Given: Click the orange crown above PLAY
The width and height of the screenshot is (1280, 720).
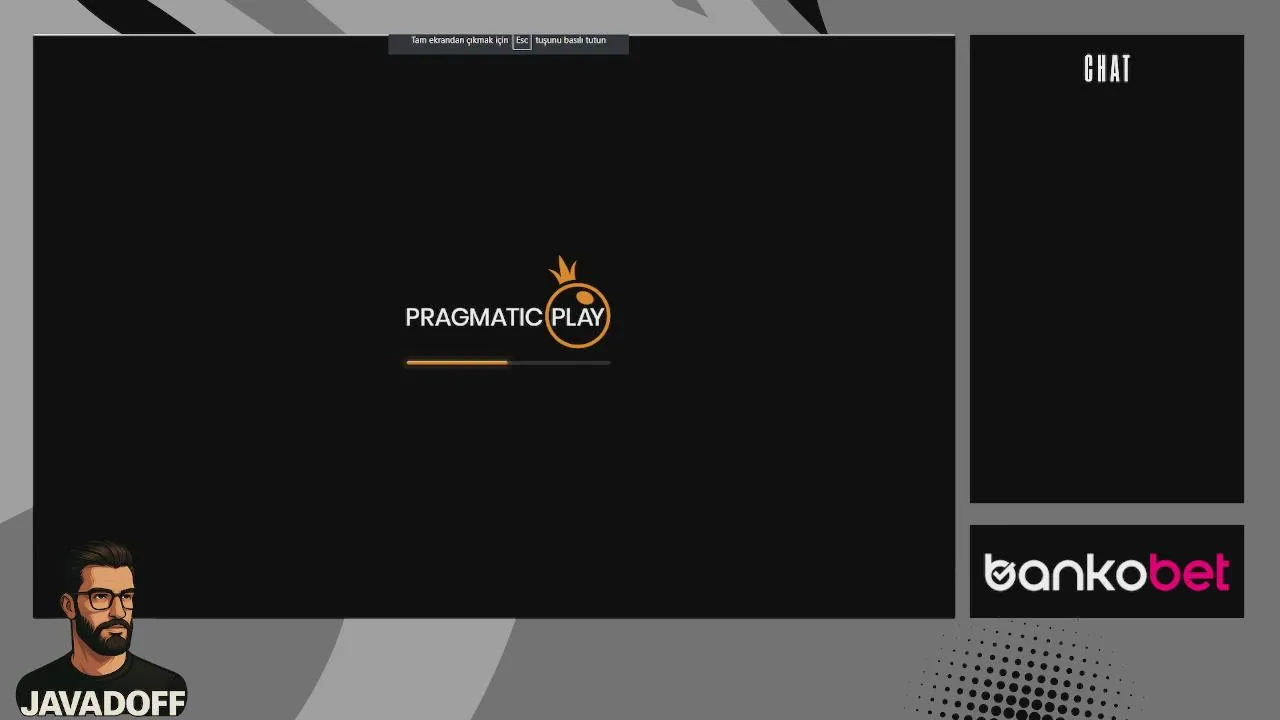Looking at the screenshot, I should (x=564, y=269).
